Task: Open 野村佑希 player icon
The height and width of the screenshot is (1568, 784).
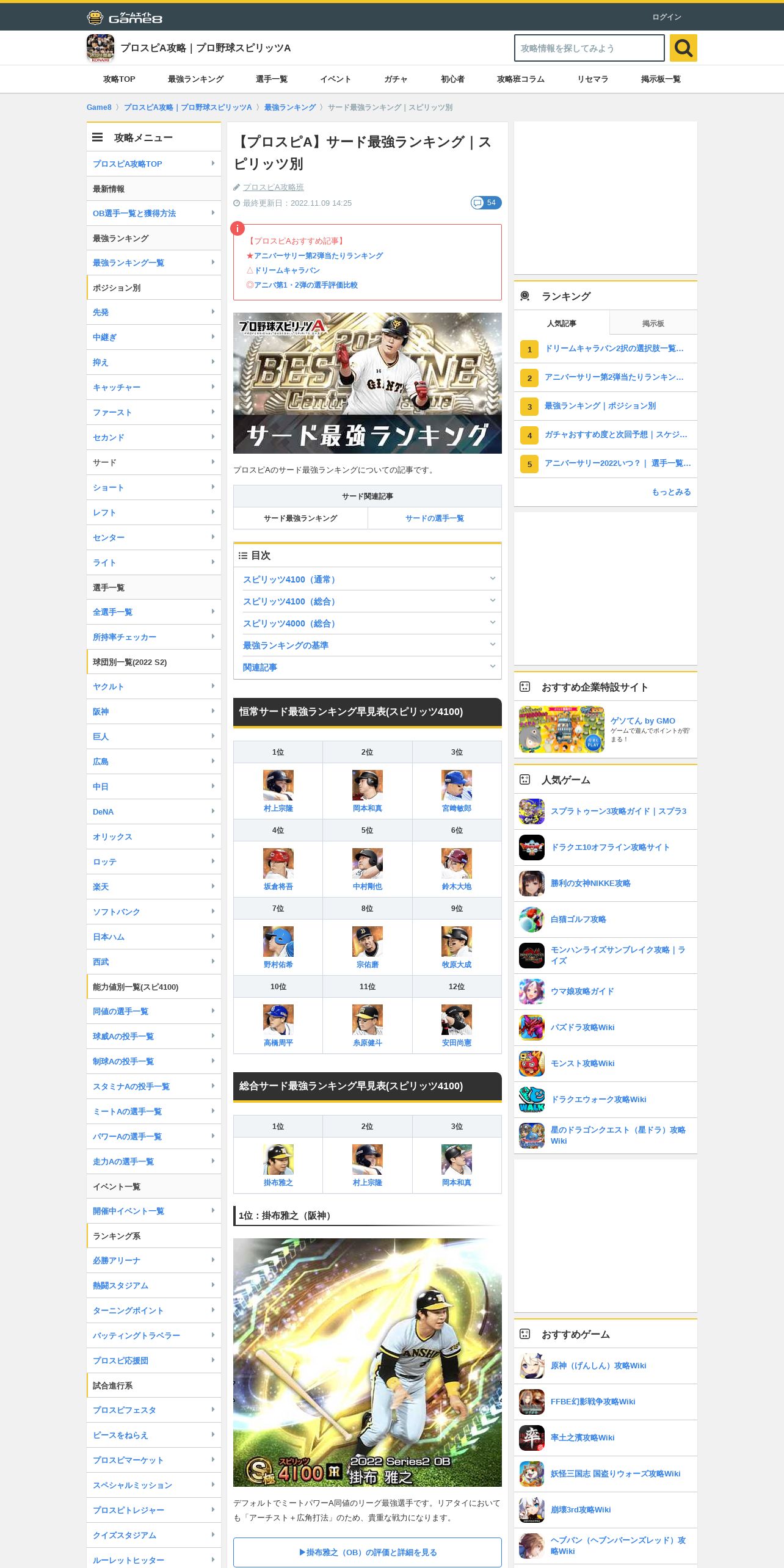Action: point(278,942)
